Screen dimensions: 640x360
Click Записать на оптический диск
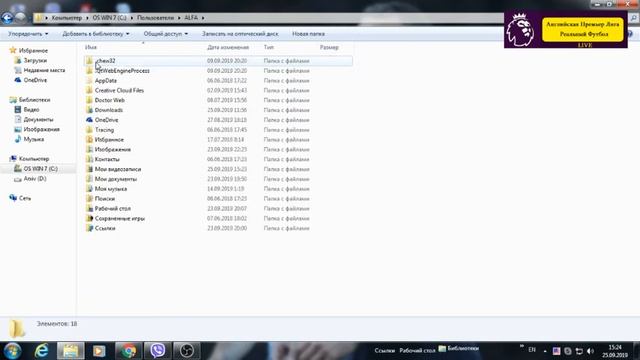pos(240,34)
